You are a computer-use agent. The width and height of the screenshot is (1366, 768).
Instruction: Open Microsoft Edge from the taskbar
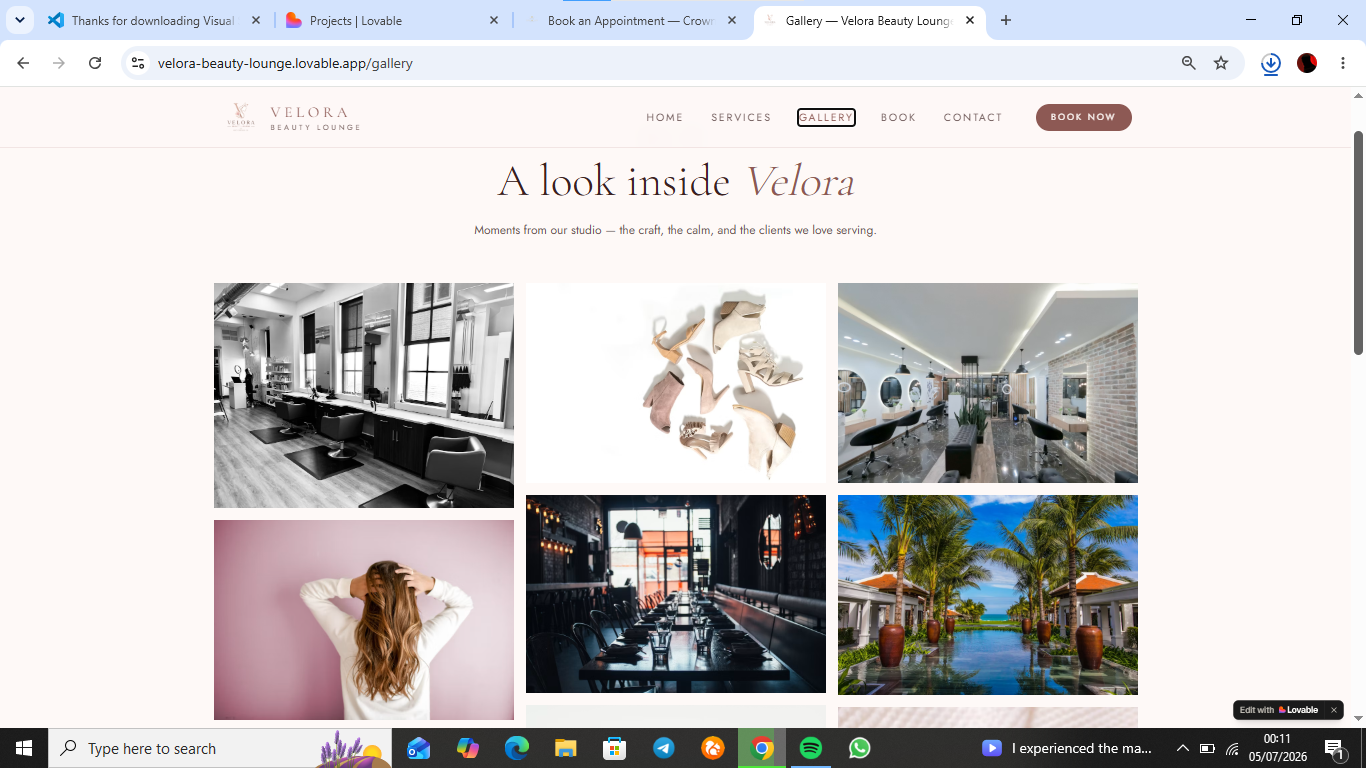517,748
